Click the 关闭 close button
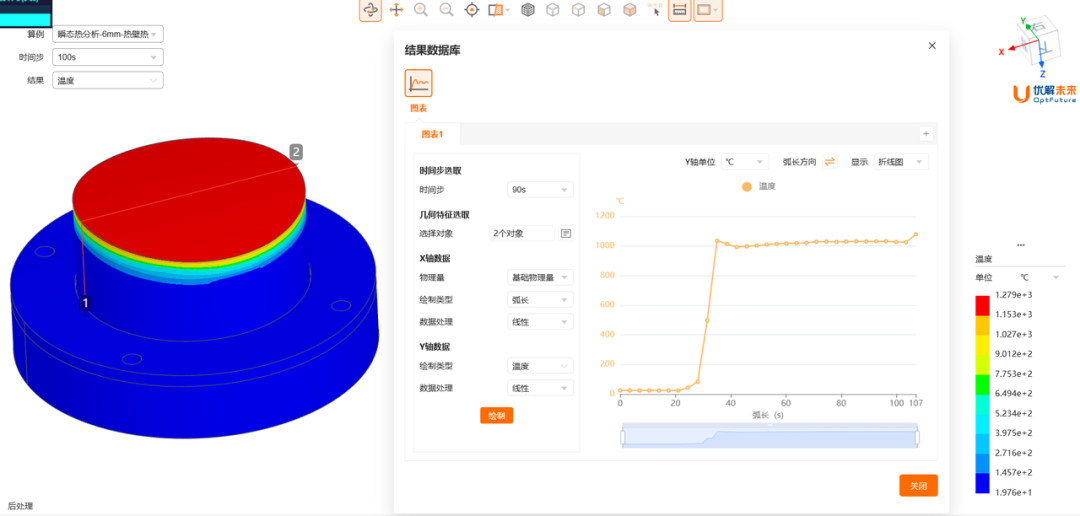The width and height of the screenshot is (1080, 516). tap(918, 486)
